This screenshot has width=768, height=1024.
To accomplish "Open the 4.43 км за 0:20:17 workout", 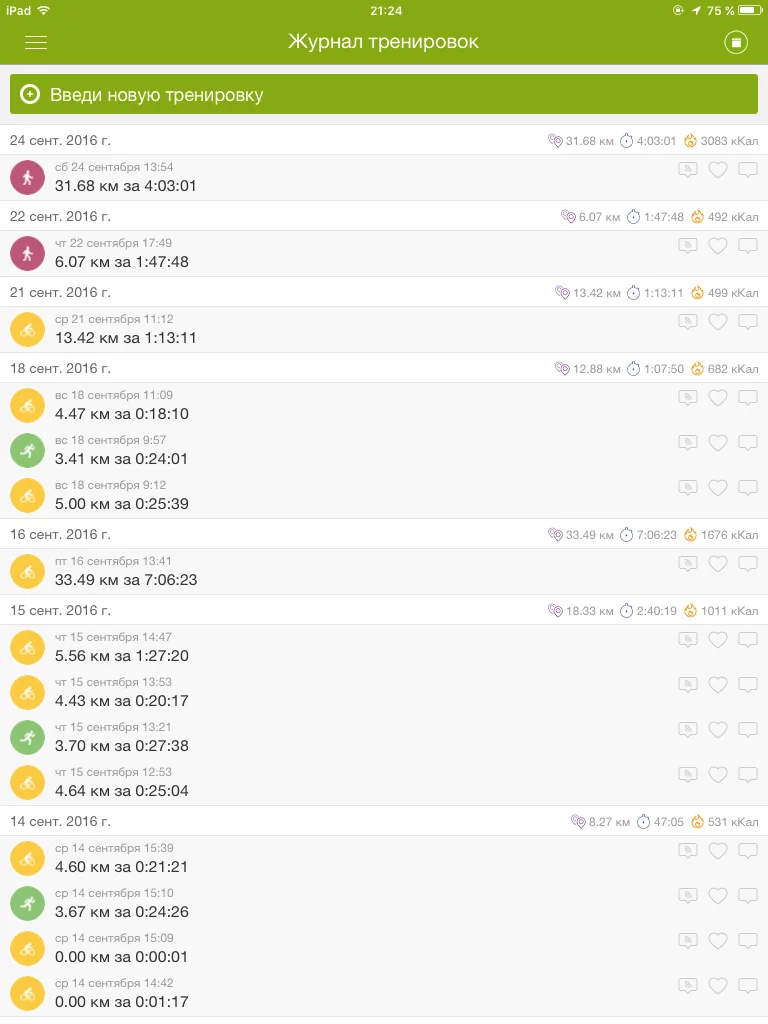I will [x=121, y=701].
